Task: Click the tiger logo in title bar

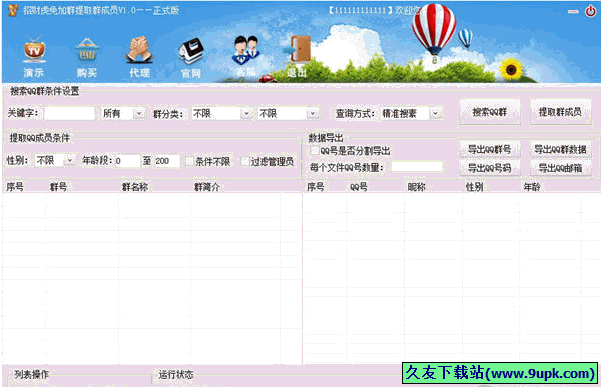Action: 13,10
